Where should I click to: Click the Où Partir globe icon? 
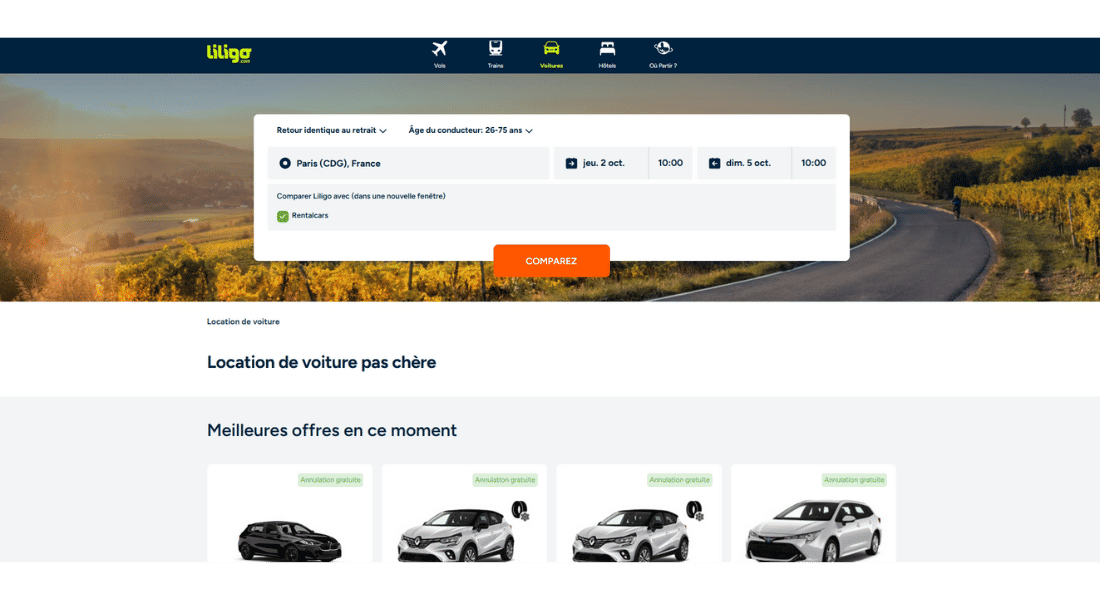point(663,49)
